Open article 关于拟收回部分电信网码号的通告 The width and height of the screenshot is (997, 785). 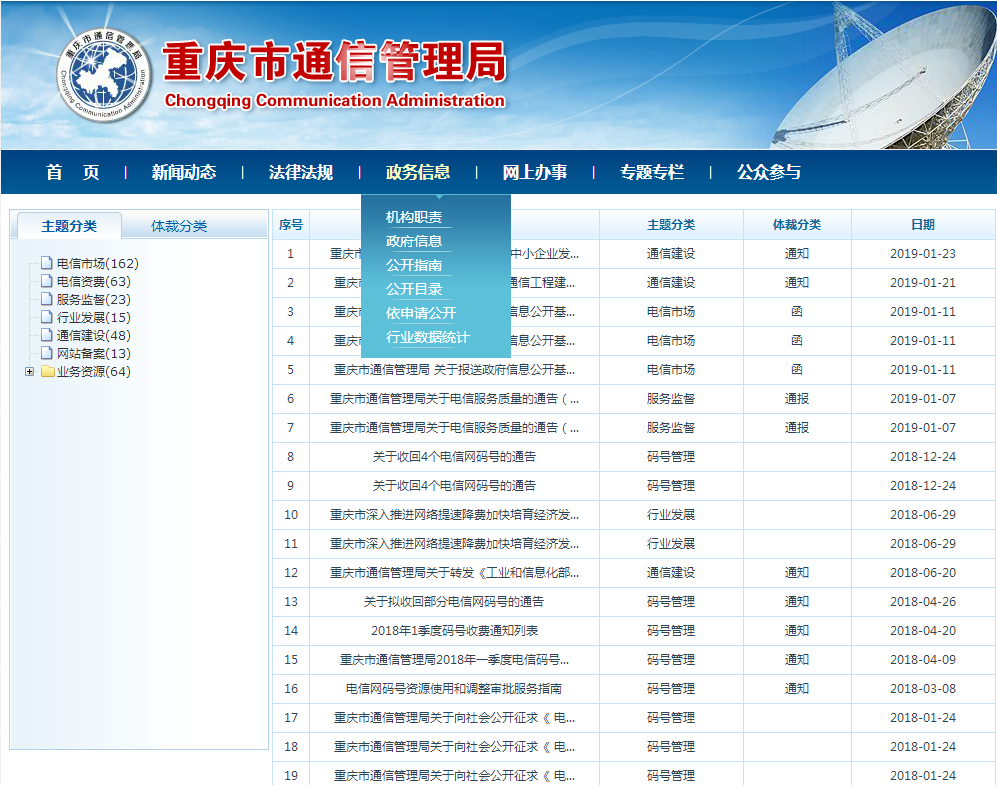[x=454, y=602]
